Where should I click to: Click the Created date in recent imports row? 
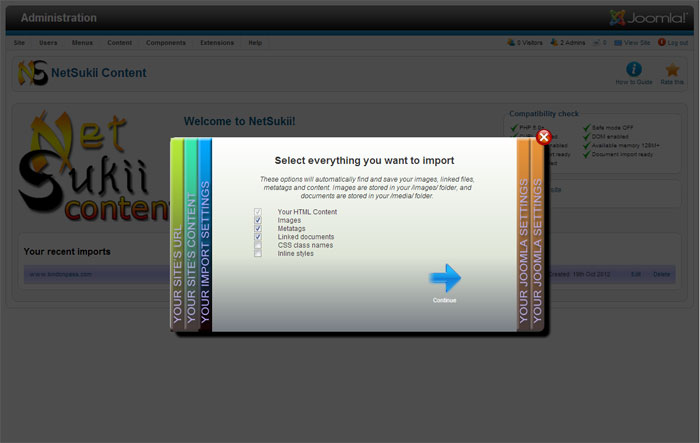click(x=579, y=274)
